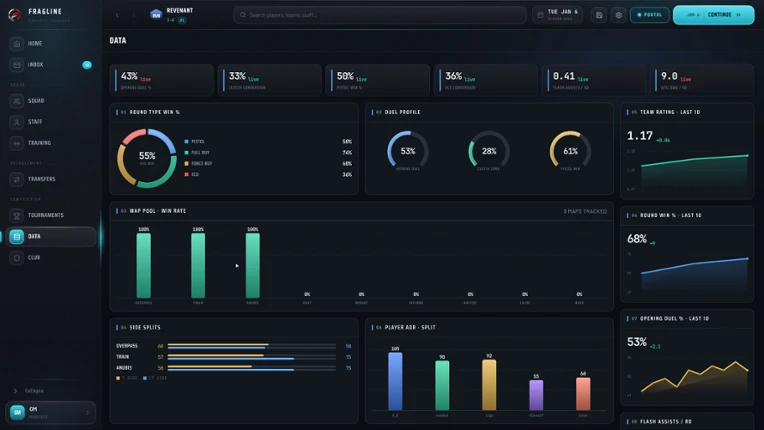
Task: Select the 9.0 stat card
Action: (702, 80)
